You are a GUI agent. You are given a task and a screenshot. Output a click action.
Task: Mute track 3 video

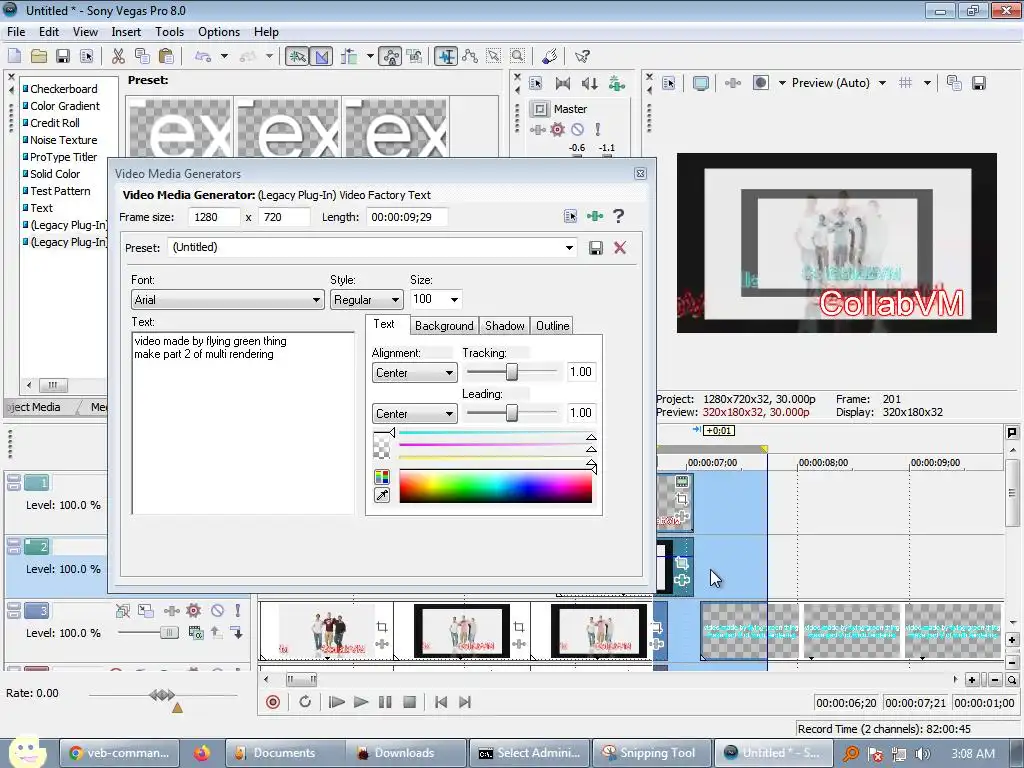click(x=217, y=611)
